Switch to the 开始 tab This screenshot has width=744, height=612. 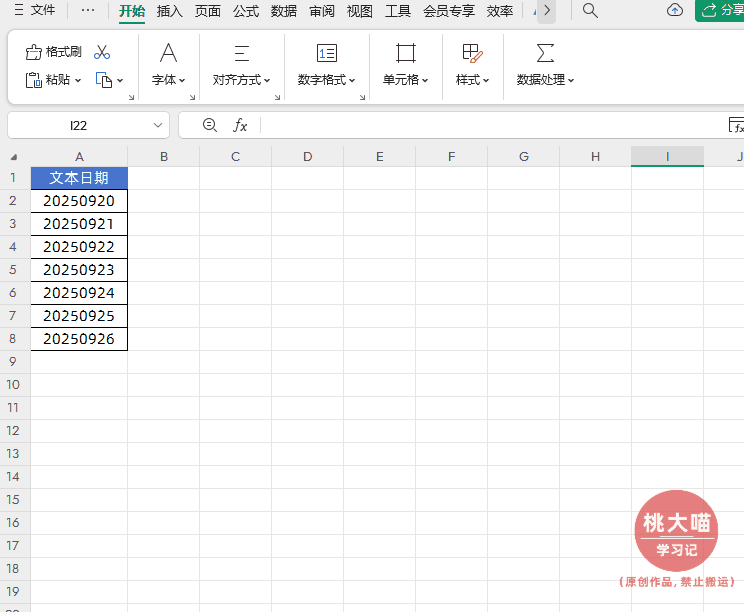pyautogui.click(x=132, y=10)
